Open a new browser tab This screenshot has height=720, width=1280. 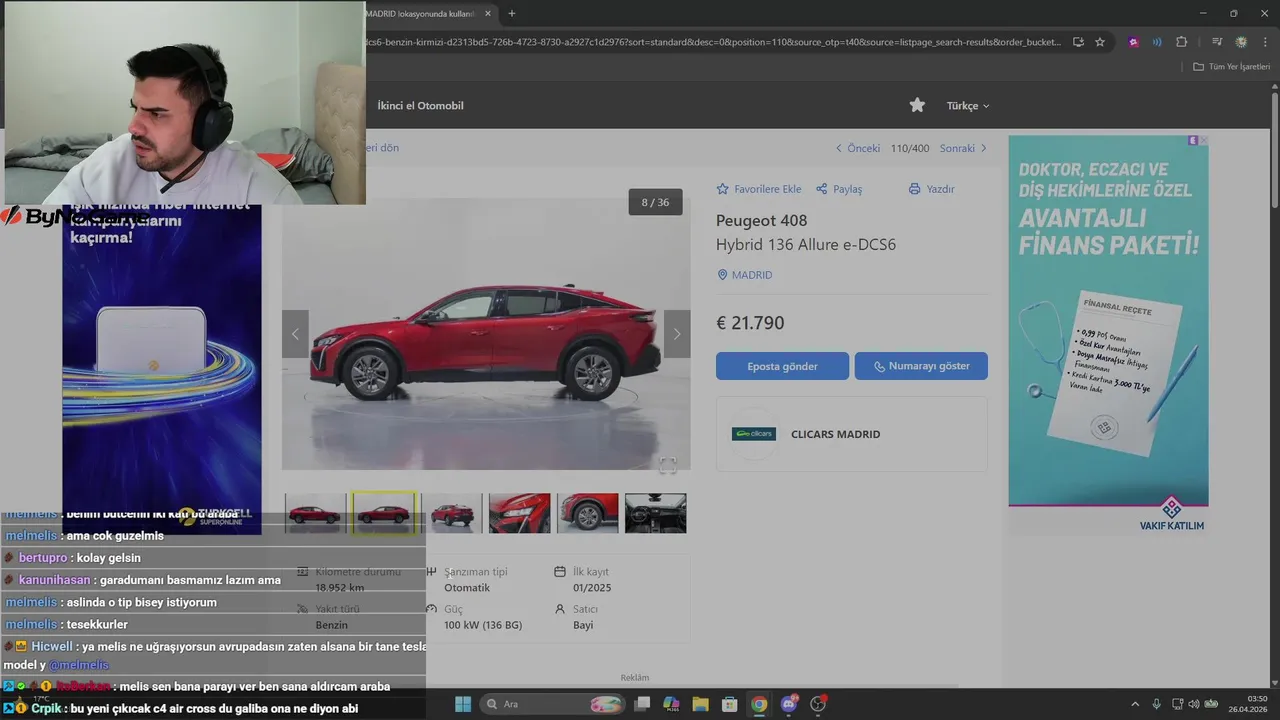(x=512, y=14)
